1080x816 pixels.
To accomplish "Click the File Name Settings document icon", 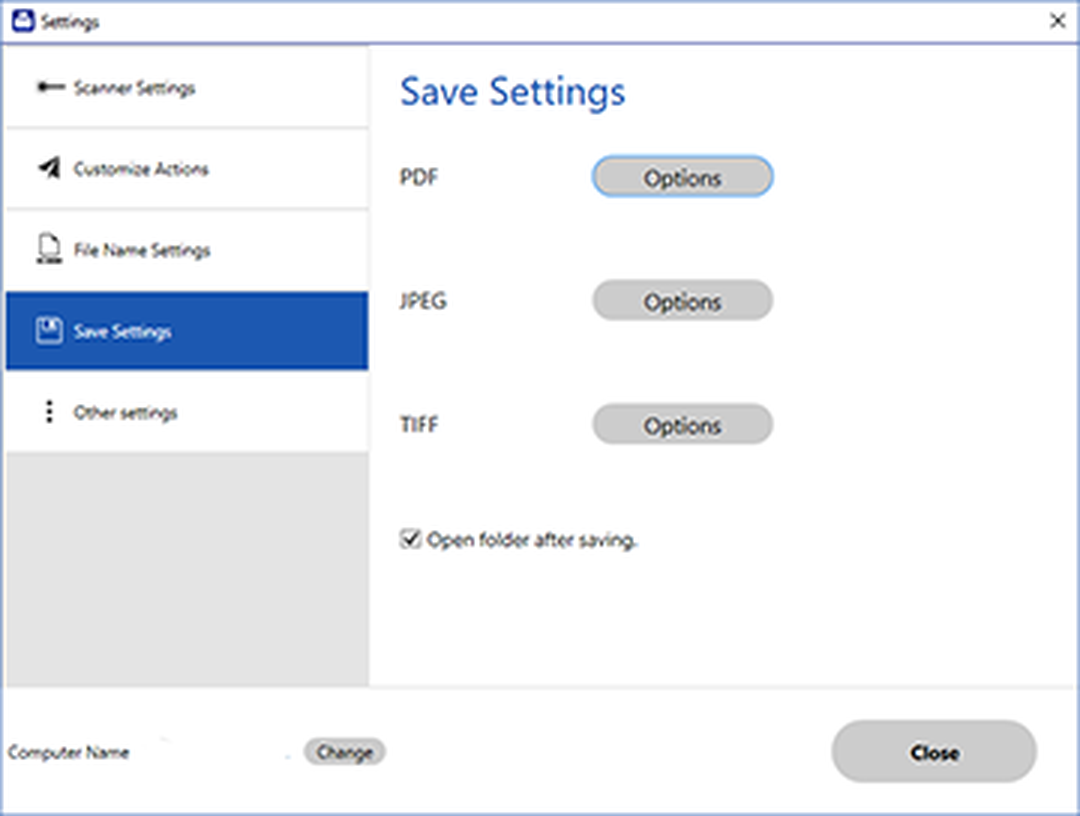I will click(x=49, y=249).
